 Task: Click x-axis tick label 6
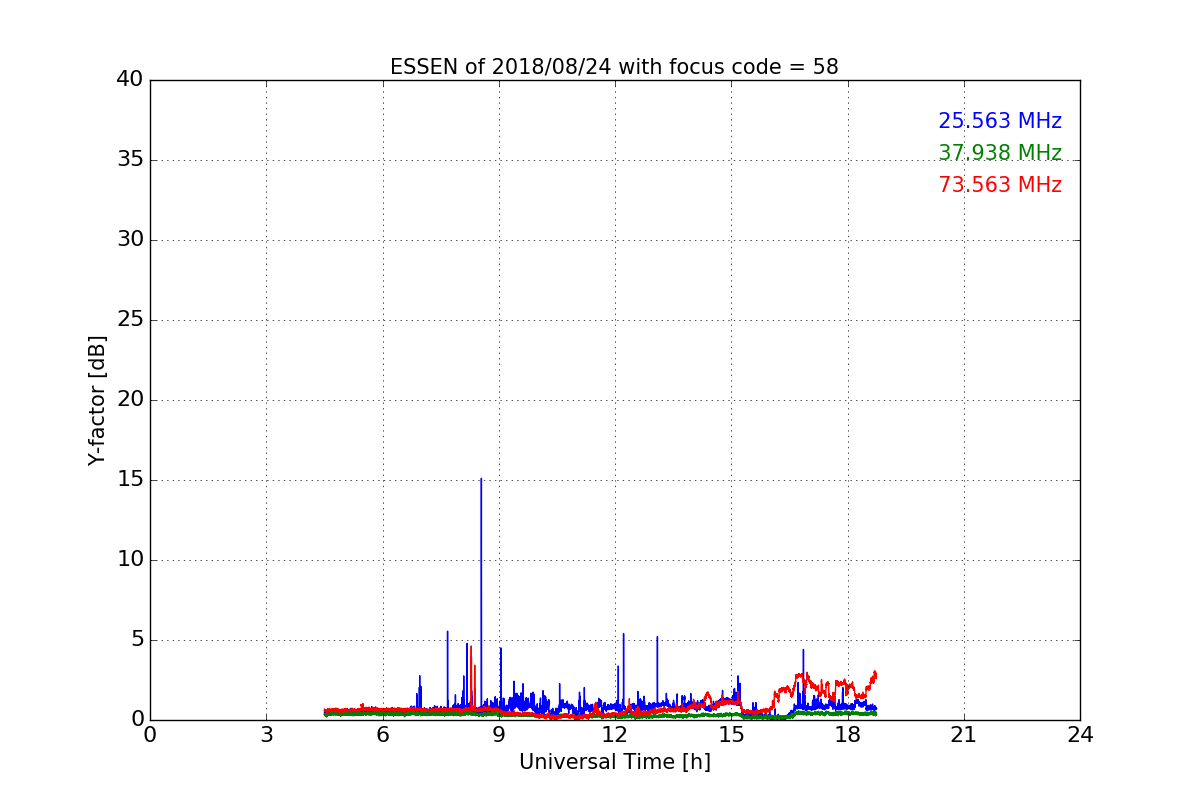(383, 735)
